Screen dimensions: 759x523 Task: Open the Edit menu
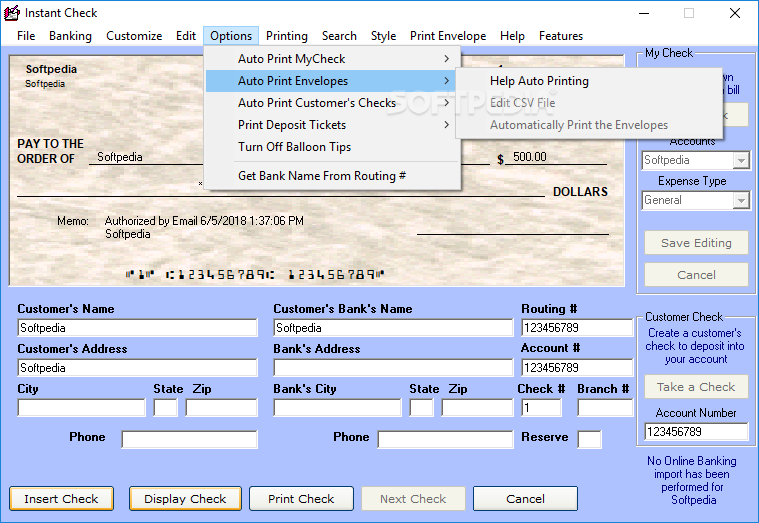point(186,36)
